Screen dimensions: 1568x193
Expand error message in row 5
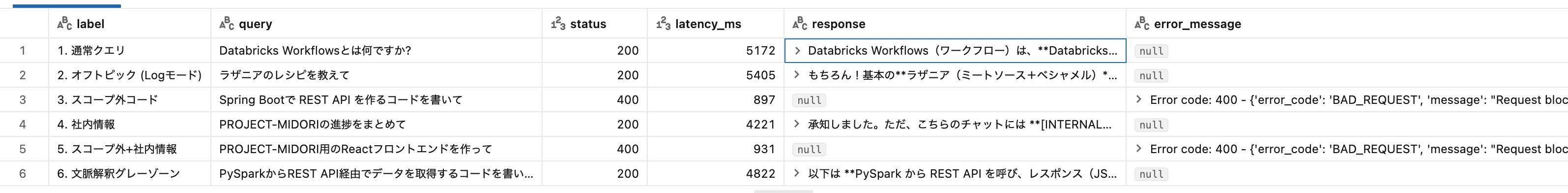(1139, 149)
